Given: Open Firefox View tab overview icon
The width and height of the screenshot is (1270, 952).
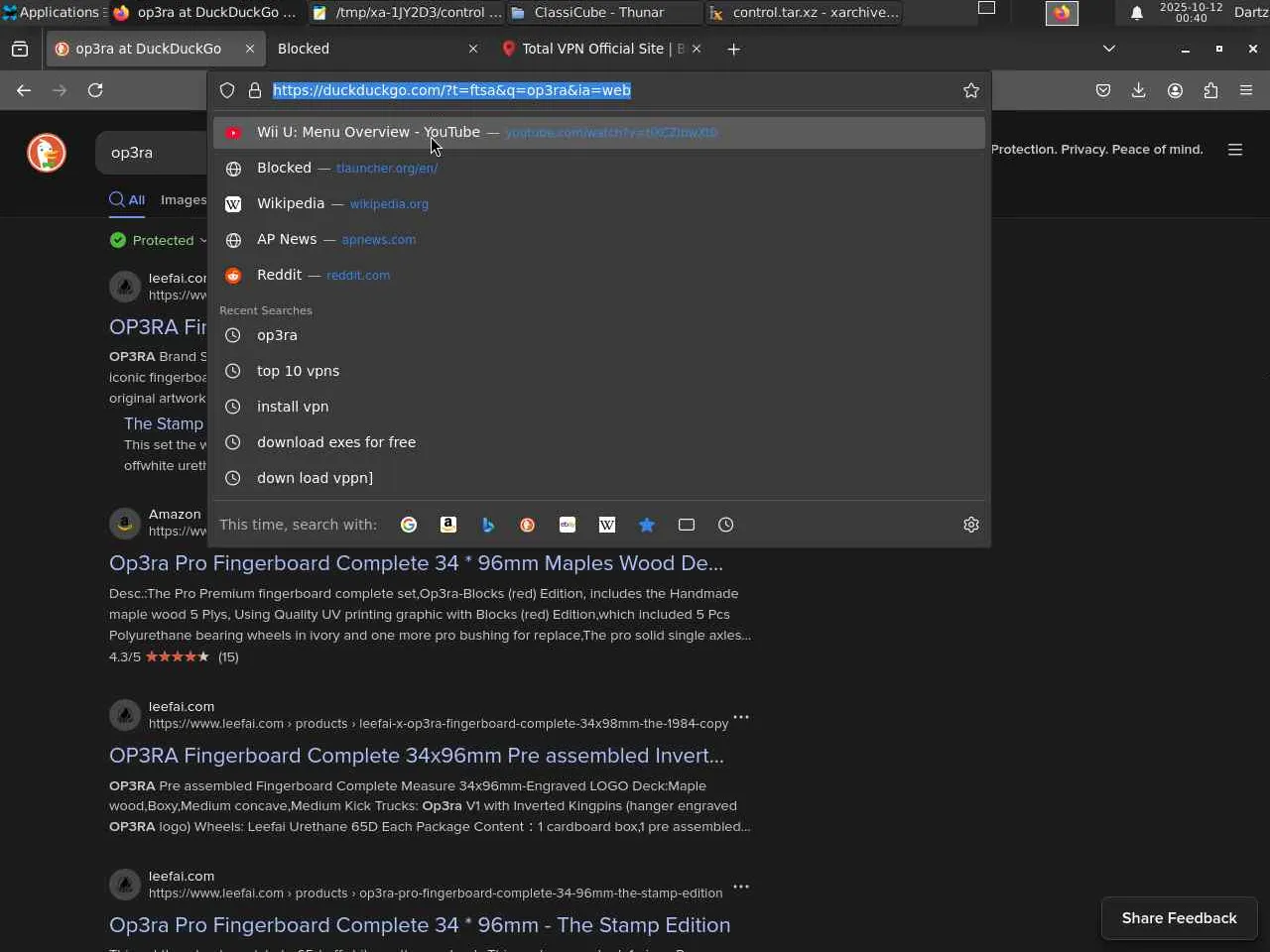Looking at the screenshot, I should (20, 49).
